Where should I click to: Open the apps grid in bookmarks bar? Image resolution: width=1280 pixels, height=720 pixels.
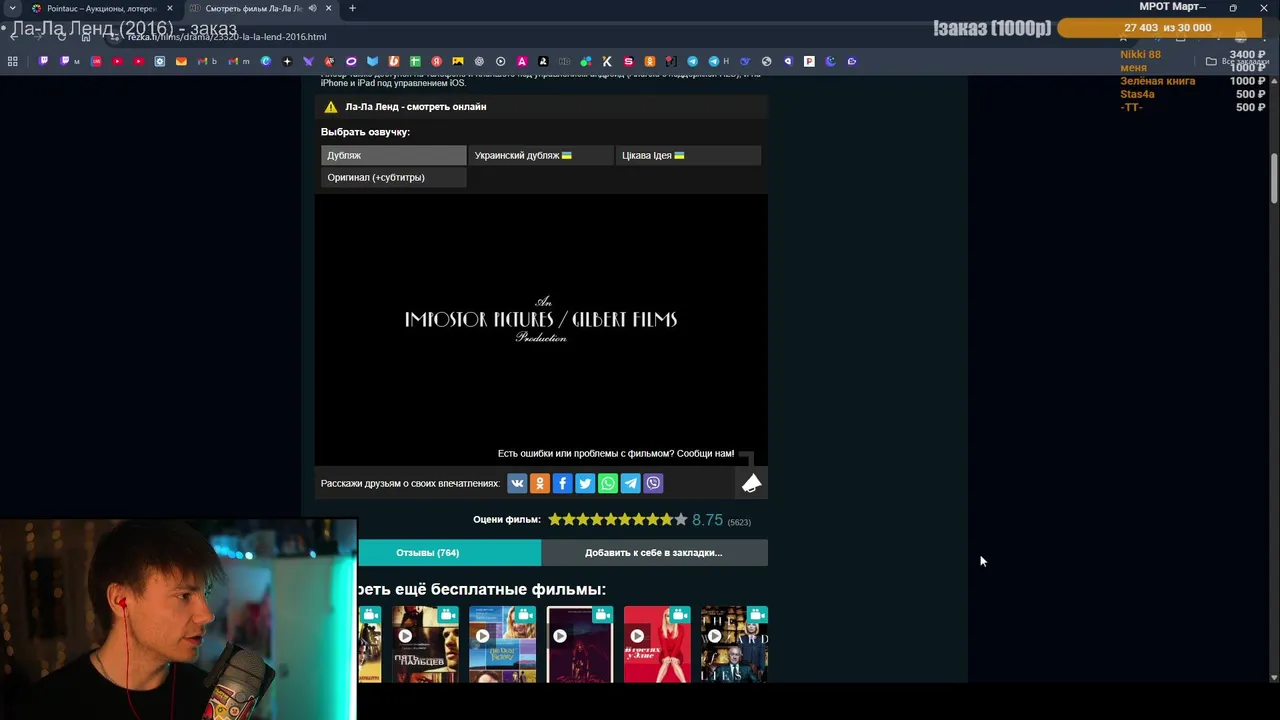point(12,61)
